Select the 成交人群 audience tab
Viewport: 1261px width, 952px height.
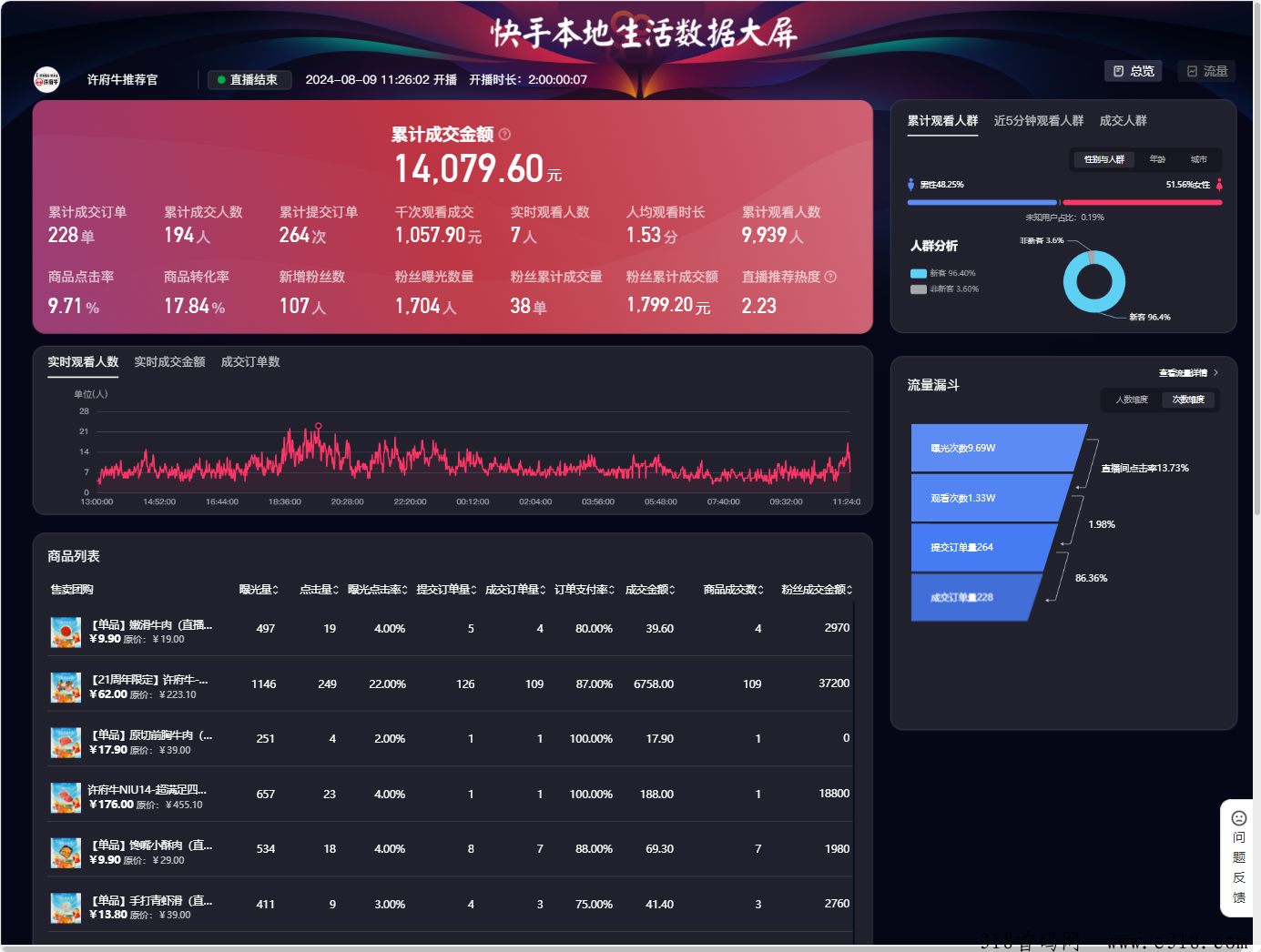point(1123,121)
